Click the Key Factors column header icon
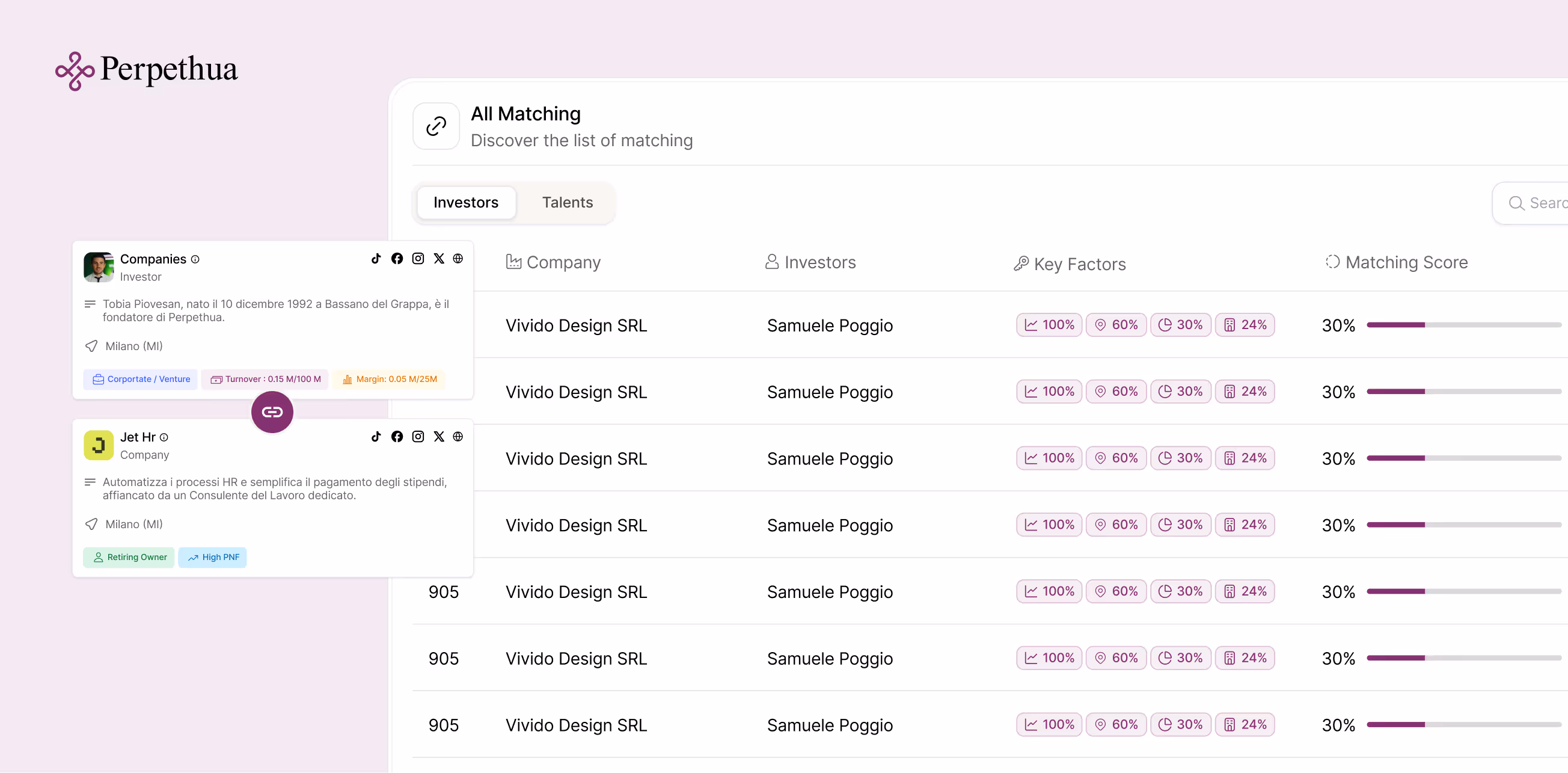Image resolution: width=1568 pixels, height=773 pixels. click(1022, 263)
